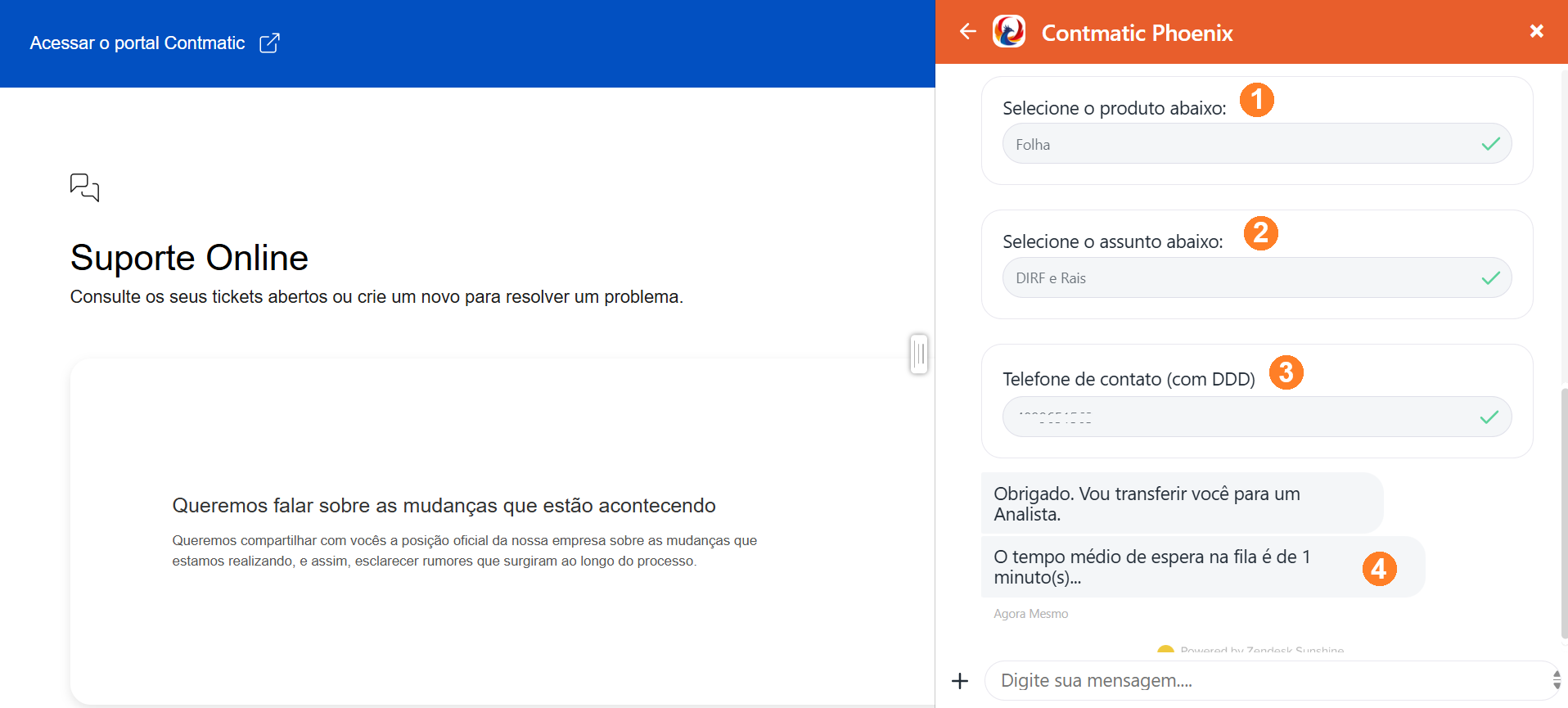The image size is (1568, 708).
Task: Click 'Obrigado. Vou transferir você' message
Action: click(1182, 503)
